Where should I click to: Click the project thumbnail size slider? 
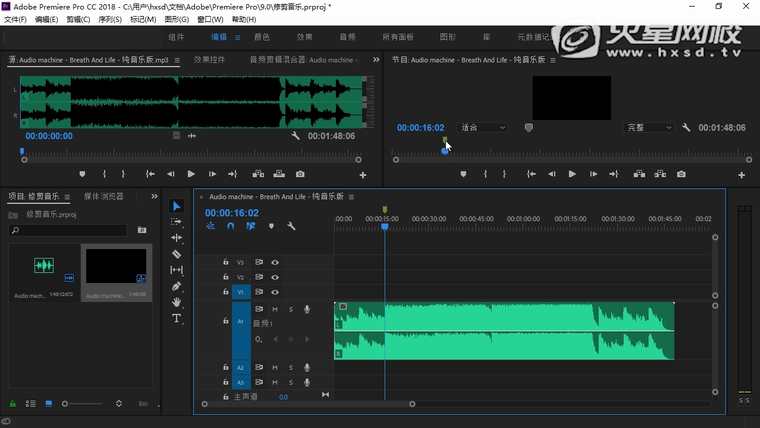pyautogui.click(x=66, y=404)
